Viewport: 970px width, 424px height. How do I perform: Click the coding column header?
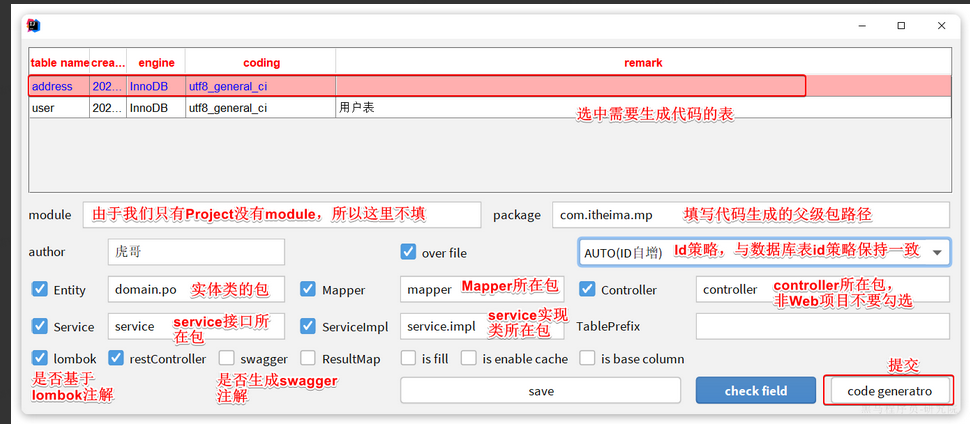[x=260, y=63]
